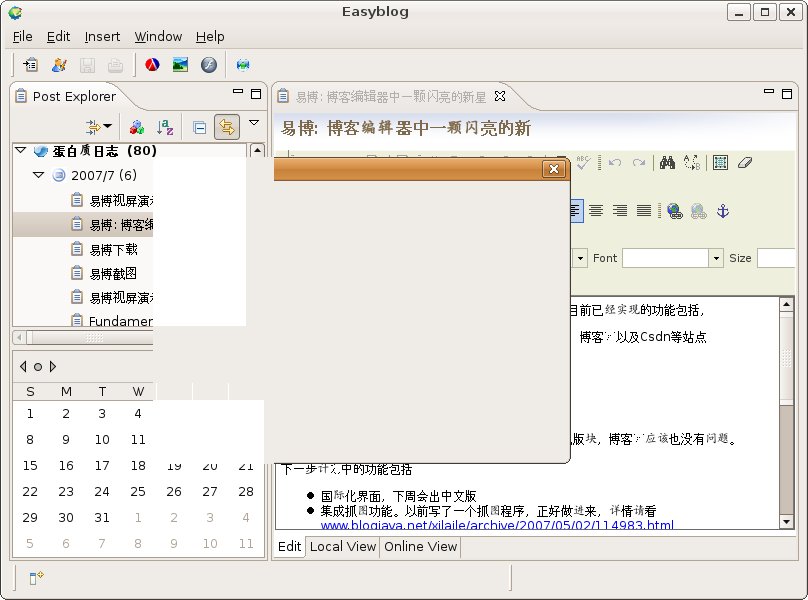Close the 易博 editor tab
This screenshot has width=808, height=600.
499,96
